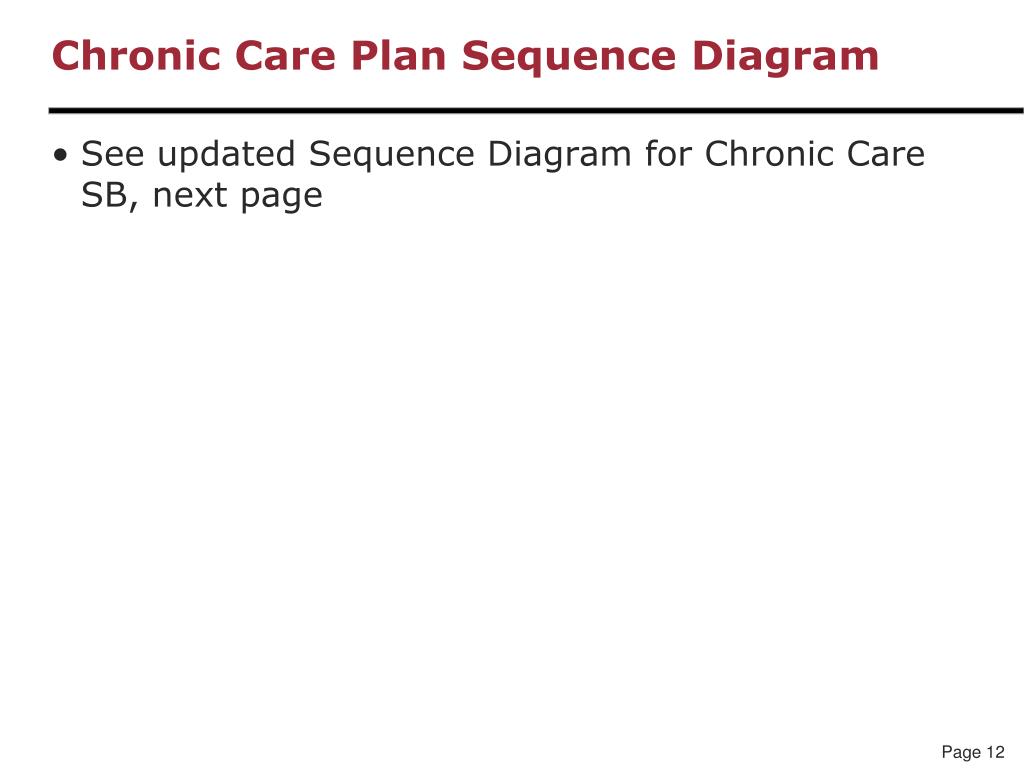
Task: Click the word 'Plan' in the heading
Action: pos(398,56)
